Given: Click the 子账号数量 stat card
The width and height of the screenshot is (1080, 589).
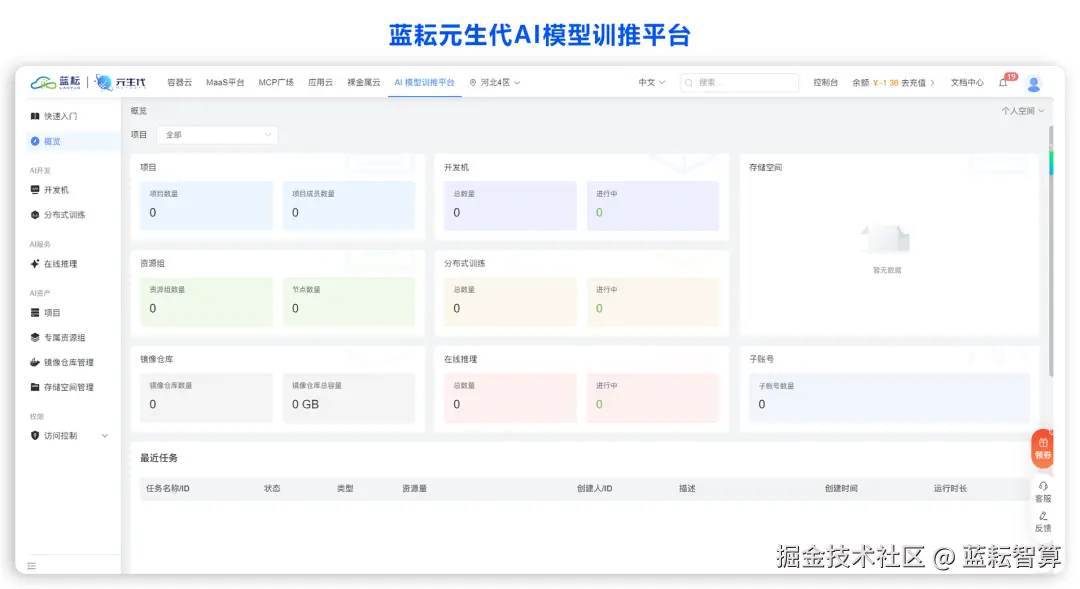Looking at the screenshot, I should (x=889, y=397).
